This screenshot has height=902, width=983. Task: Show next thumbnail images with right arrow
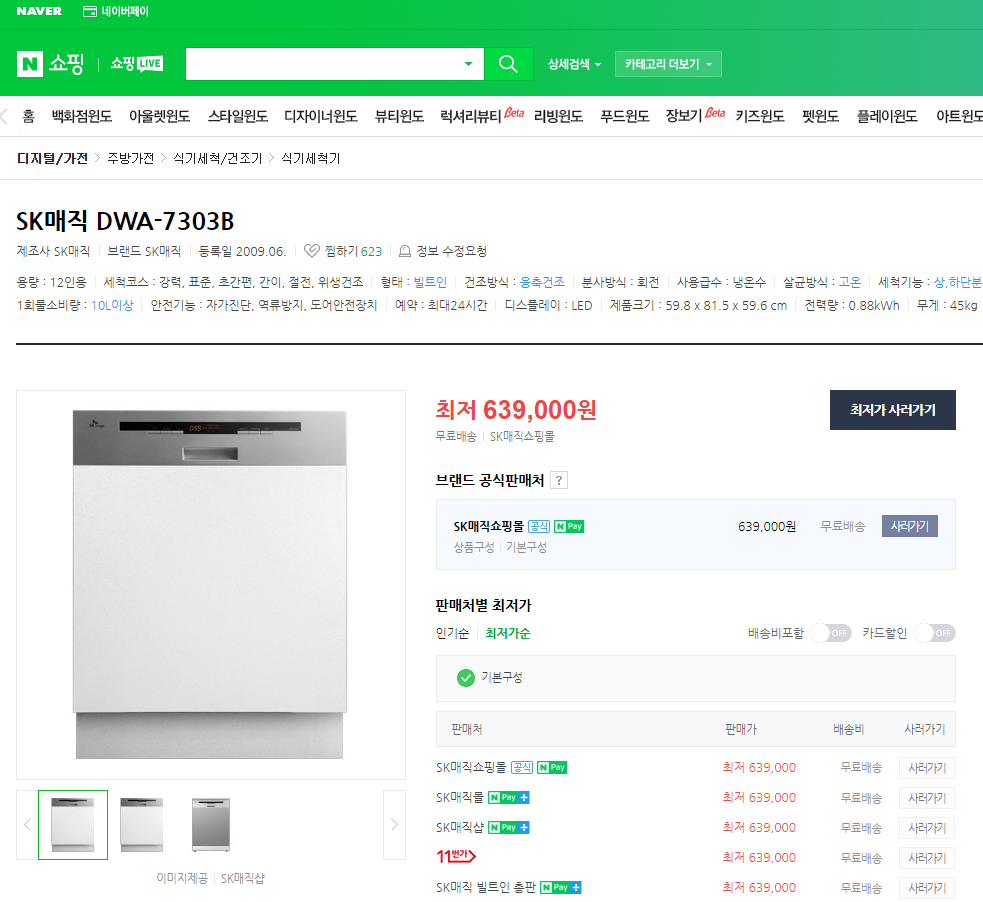pyautogui.click(x=394, y=824)
